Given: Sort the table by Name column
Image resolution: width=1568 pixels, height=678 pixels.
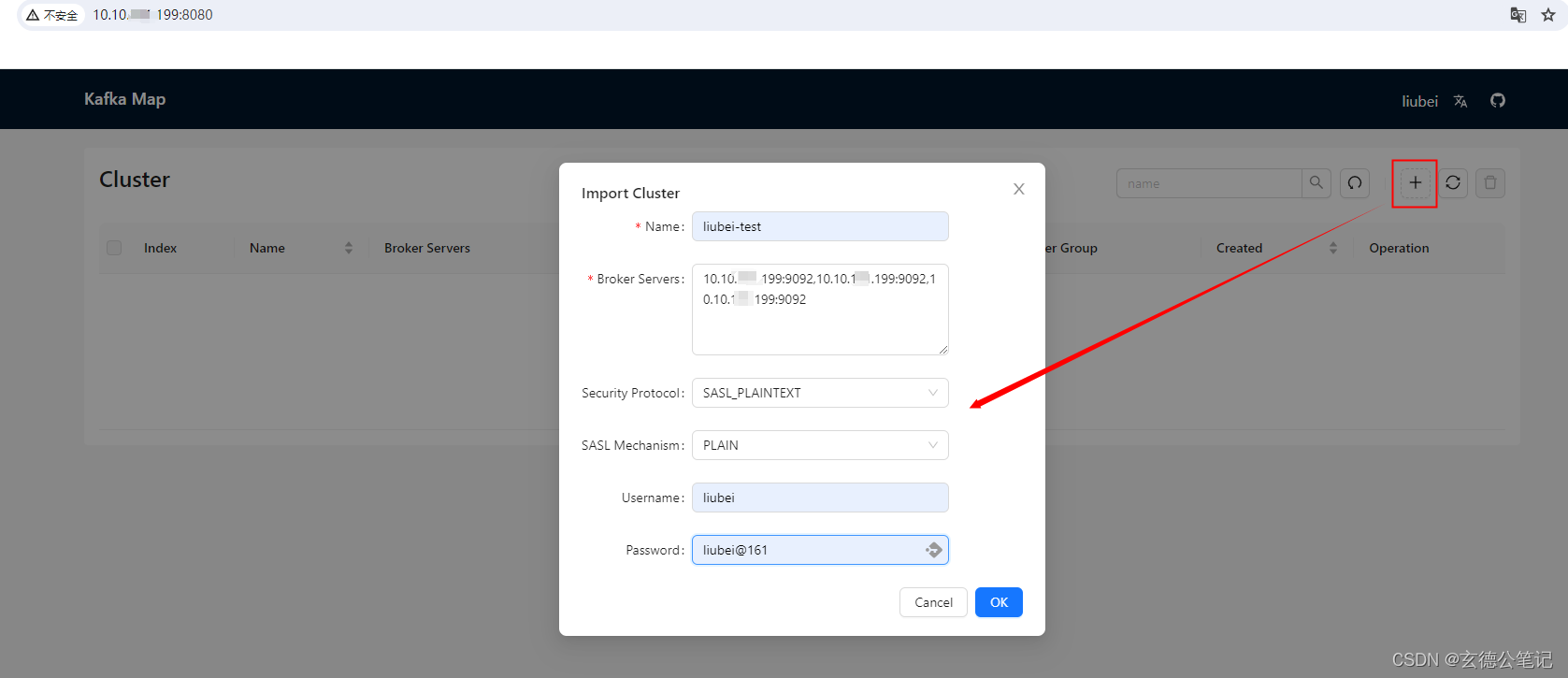Looking at the screenshot, I should [x=349, y=248].
